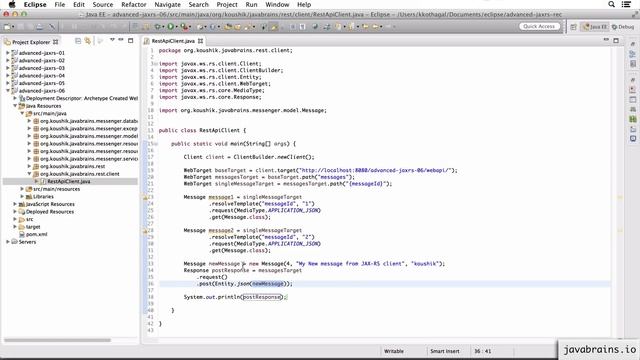The height and width of the screenshot is (360, 640).
Task: Expand the advanced-jaxrs-01 project
Action: (7, 53)
